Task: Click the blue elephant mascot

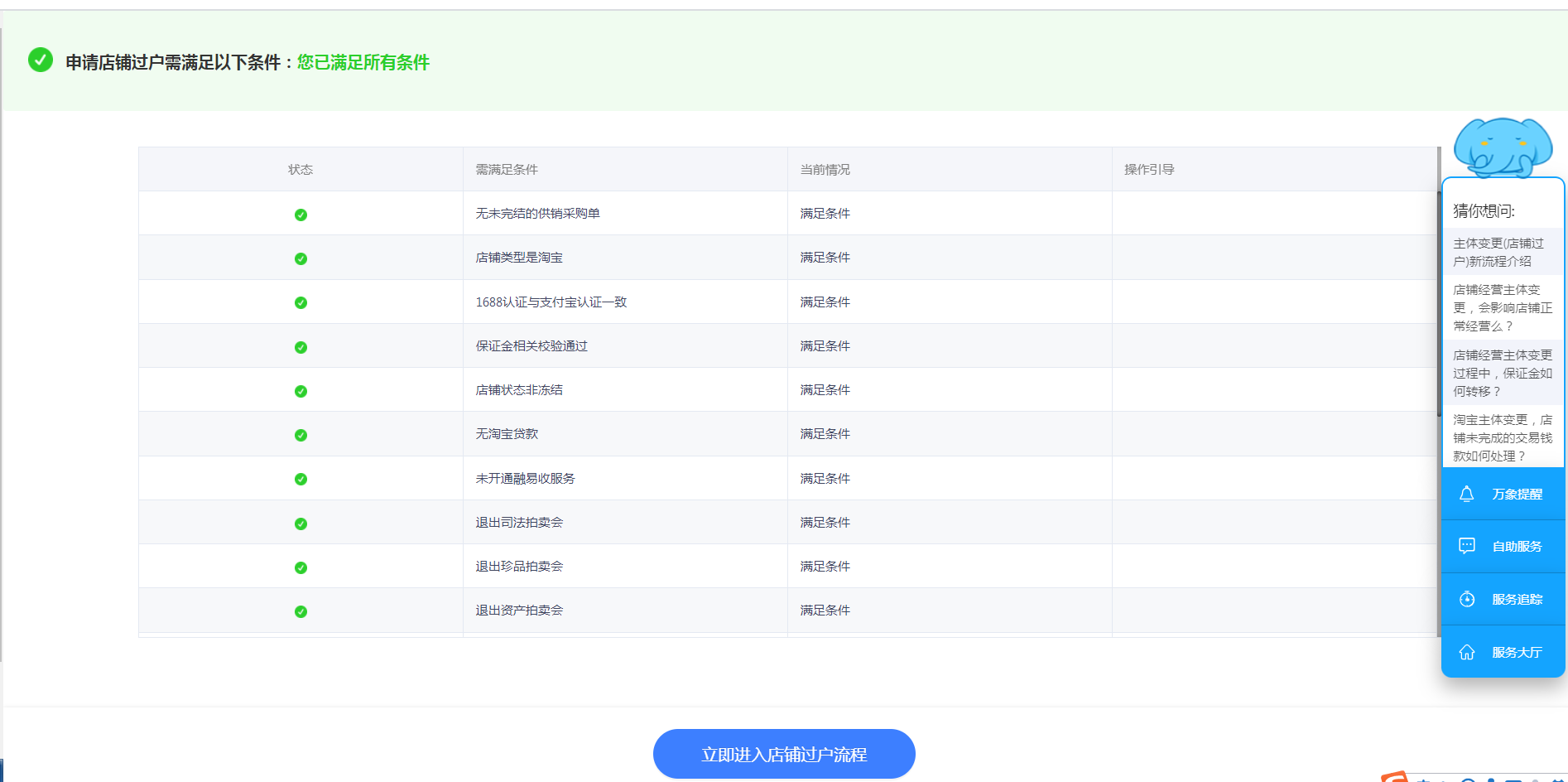Action: [1502, 147]
